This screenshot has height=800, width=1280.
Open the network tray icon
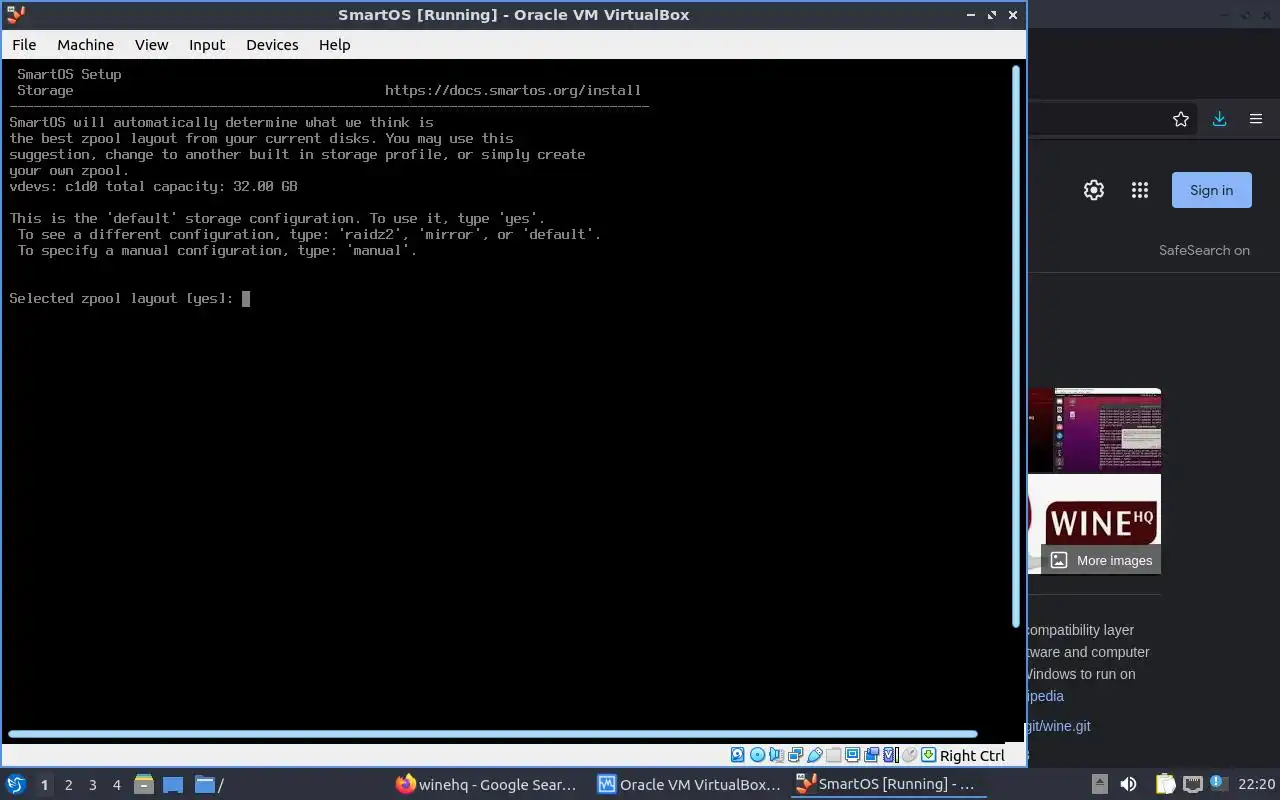point(1192,784)
